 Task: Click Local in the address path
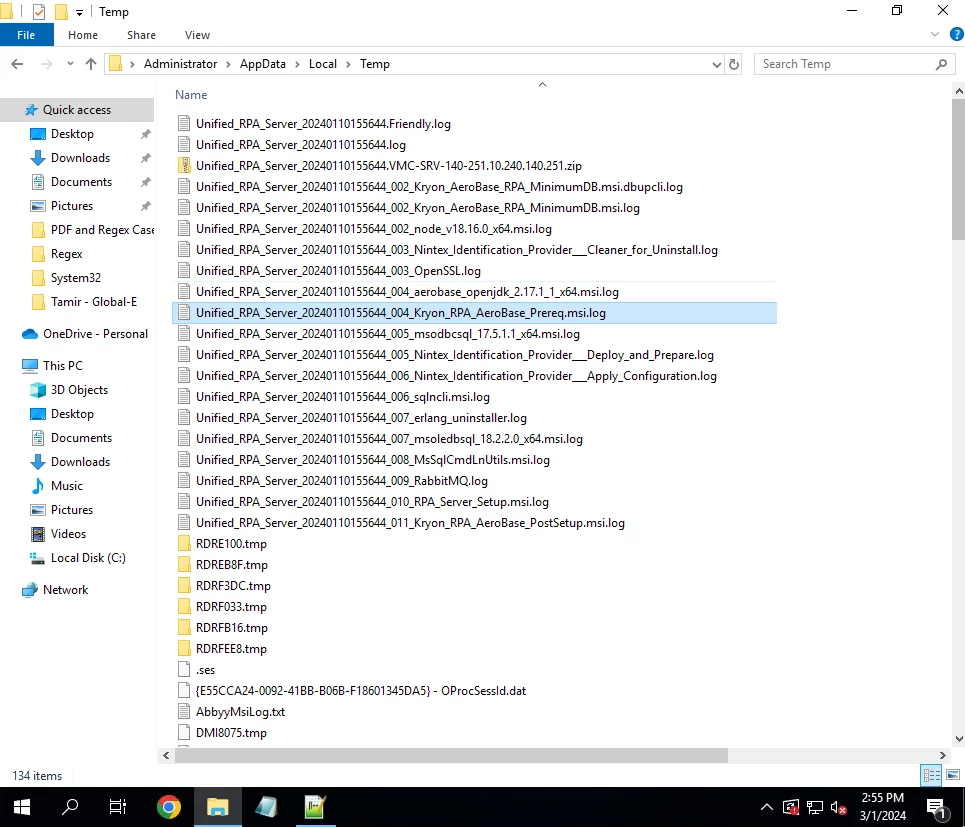click(322, 64)
